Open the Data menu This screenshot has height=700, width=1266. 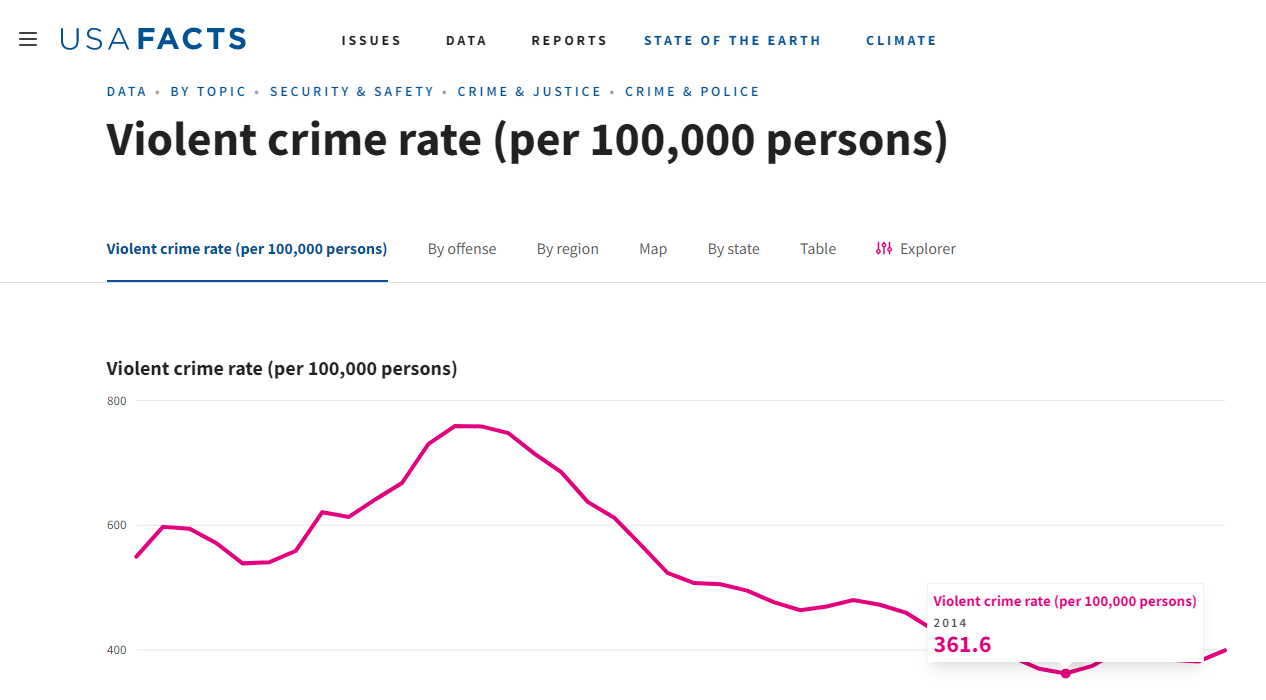(x=466, y=41)
